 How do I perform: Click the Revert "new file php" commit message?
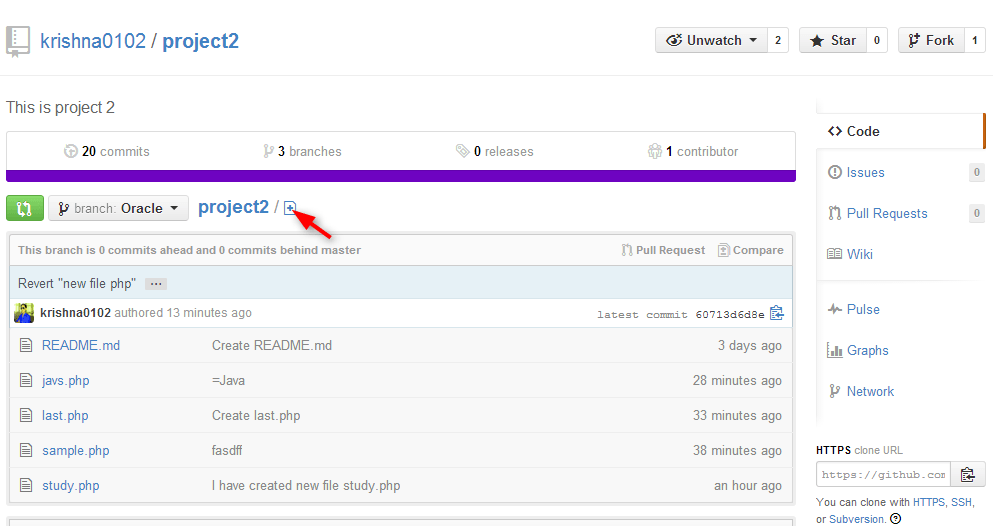coord(77,284)
